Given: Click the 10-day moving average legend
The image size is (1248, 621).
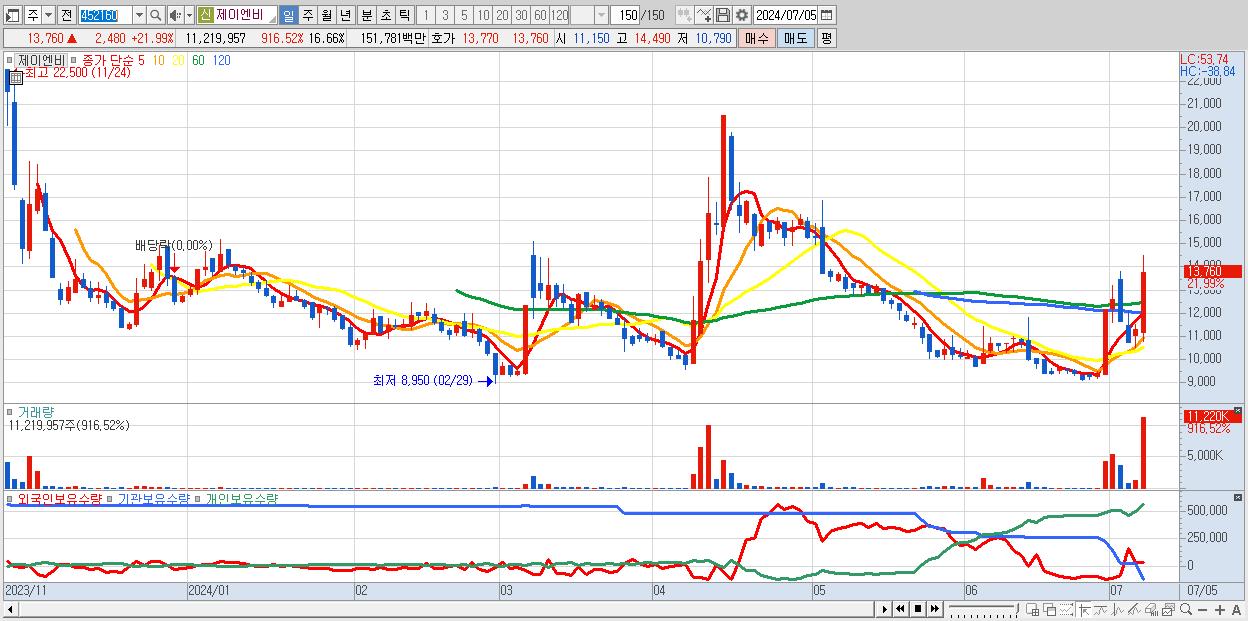Looking at the screenshot, I should point(159,60).
